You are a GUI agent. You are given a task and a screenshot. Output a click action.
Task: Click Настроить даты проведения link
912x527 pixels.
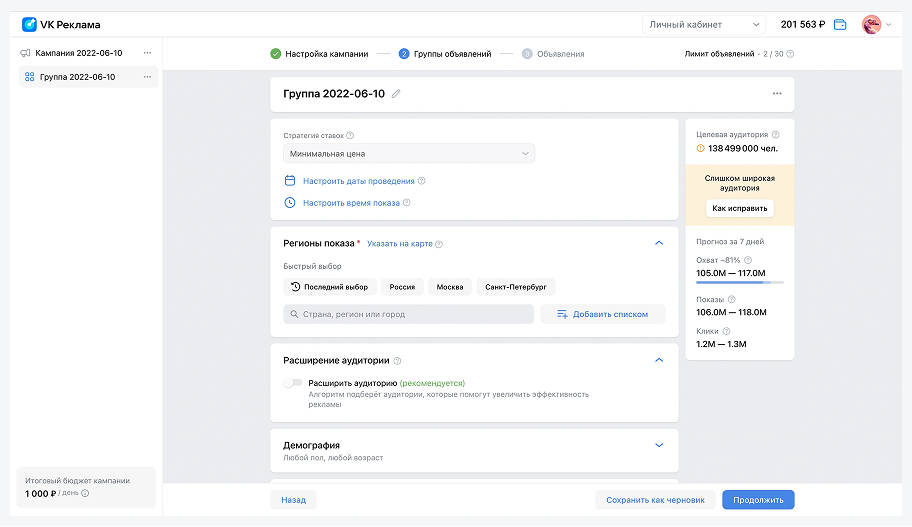coord(358,181)
